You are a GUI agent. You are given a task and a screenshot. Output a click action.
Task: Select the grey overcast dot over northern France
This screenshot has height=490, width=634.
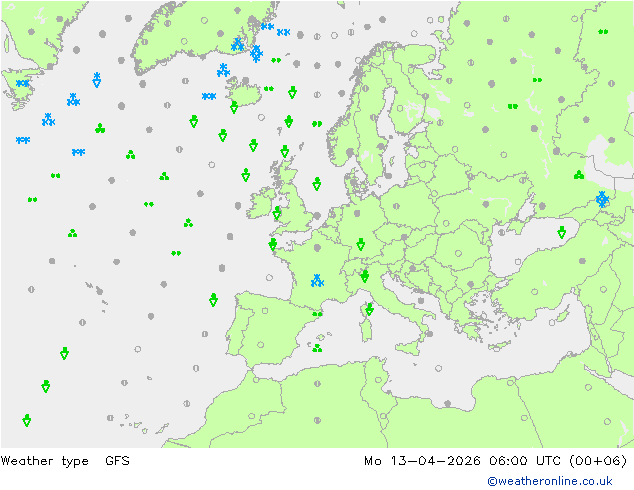[x=317, y=247]
